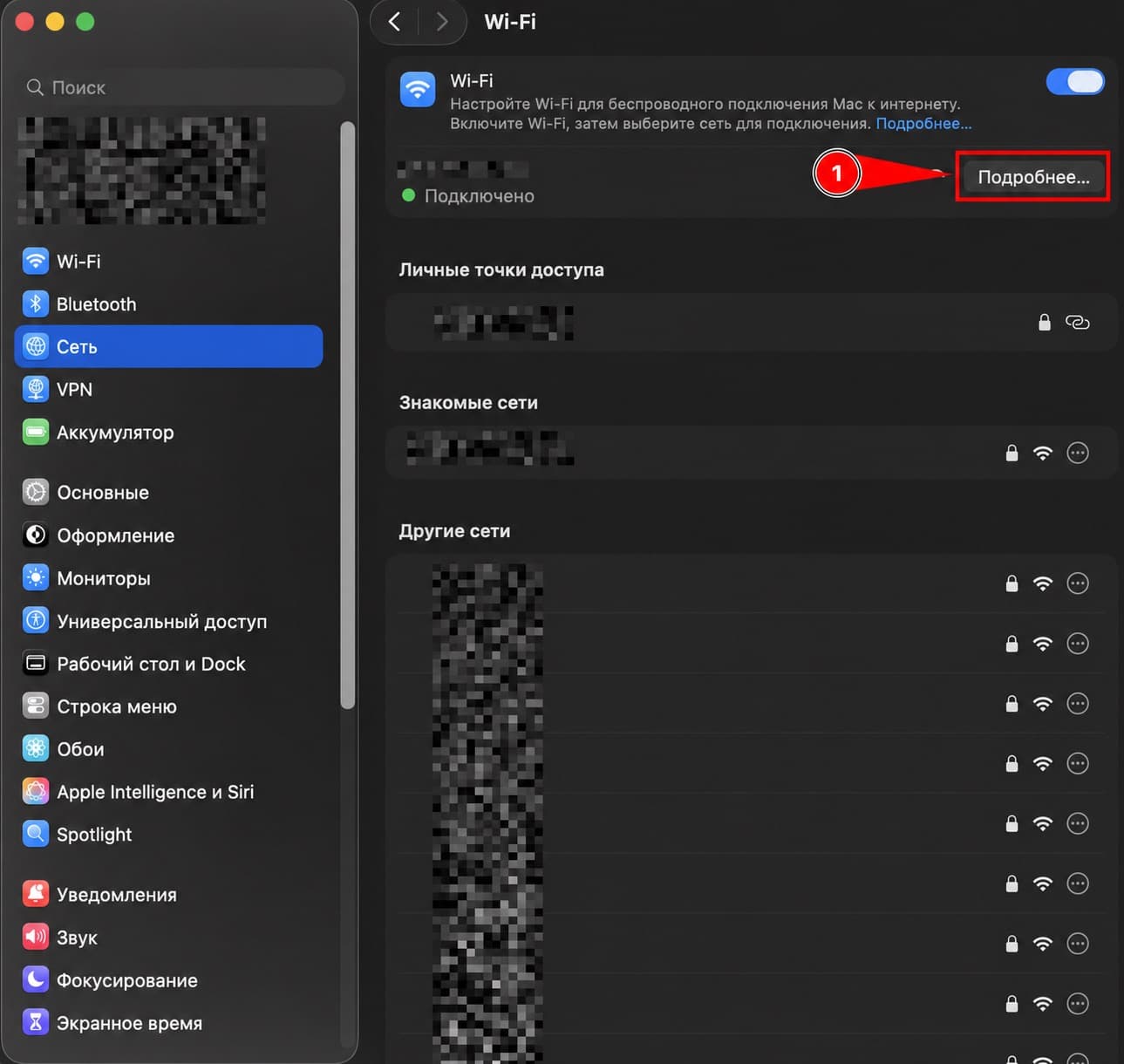
Task: Click the link icon of personal hotspot
Action: point(1078,322)
